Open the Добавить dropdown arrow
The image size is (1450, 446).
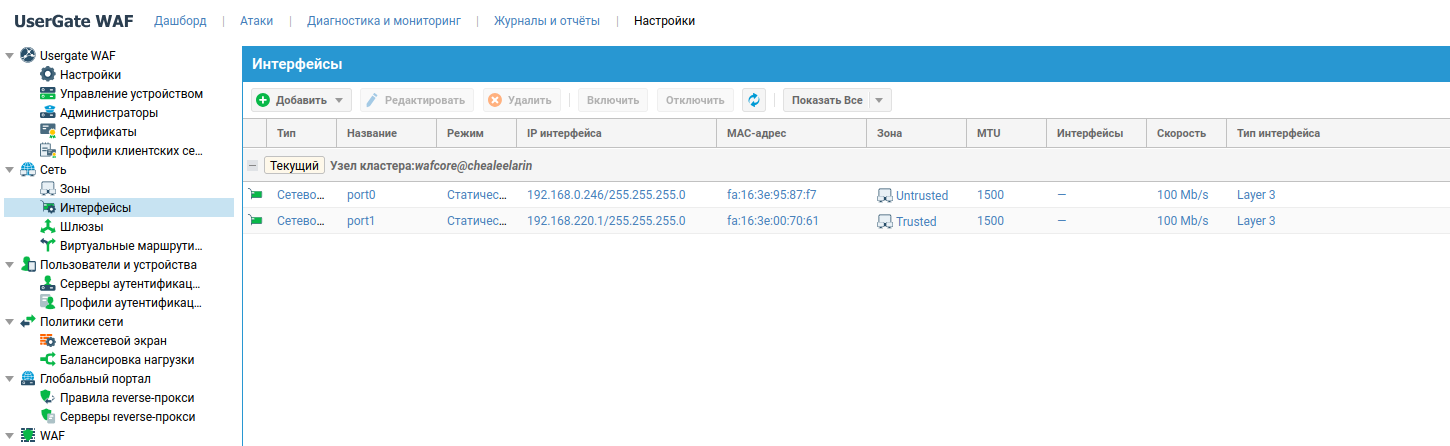pos(340,100)
